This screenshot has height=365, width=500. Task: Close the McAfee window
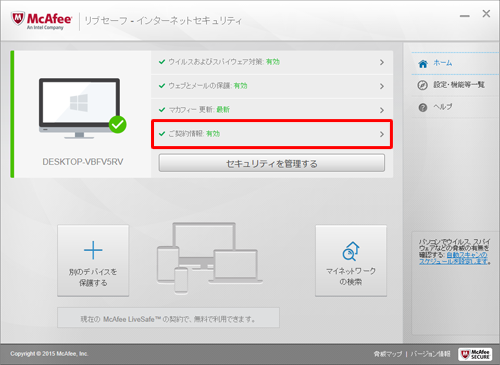[486, 14]
